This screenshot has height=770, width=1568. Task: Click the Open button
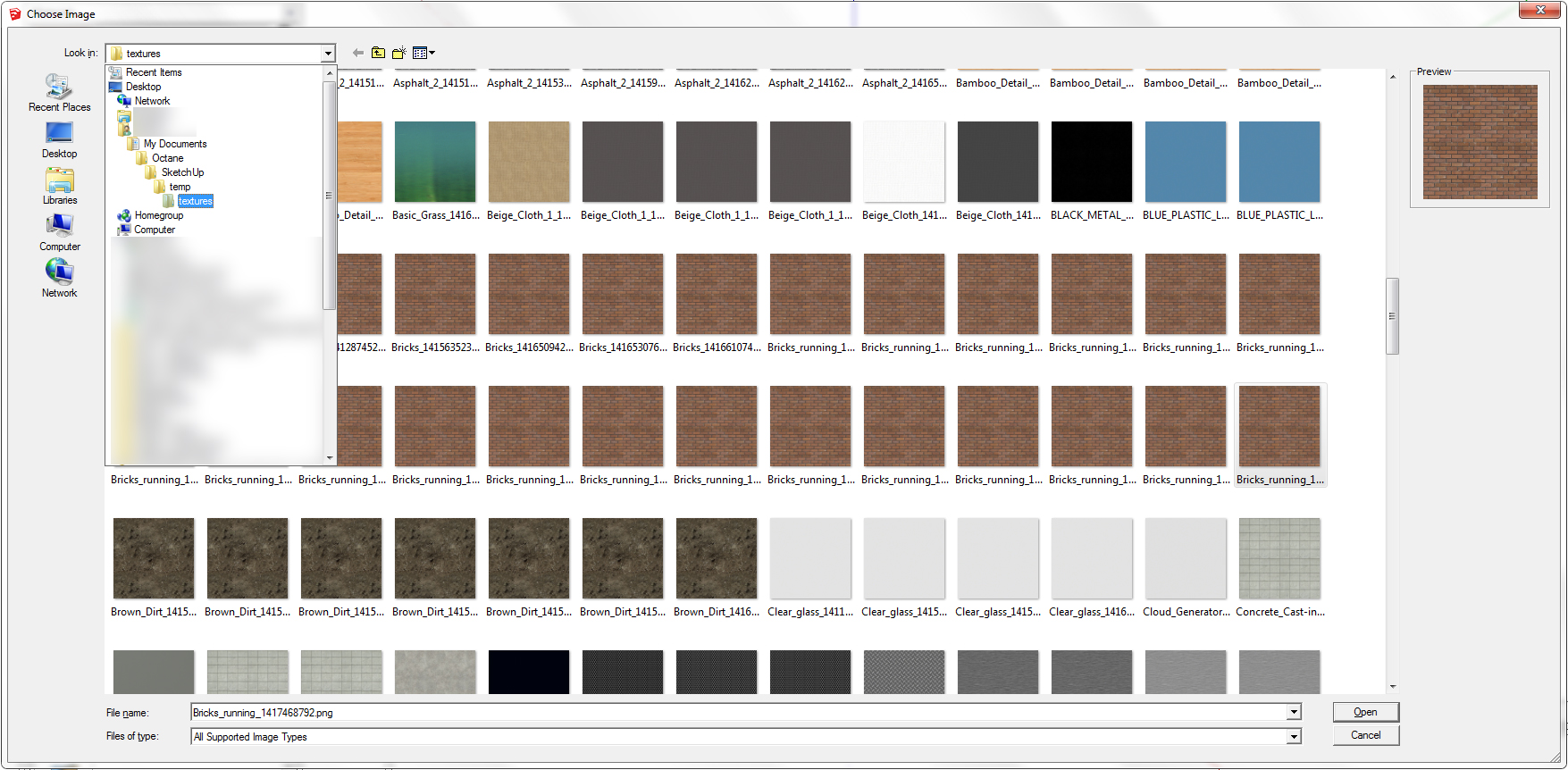[x=1365, y=712]
